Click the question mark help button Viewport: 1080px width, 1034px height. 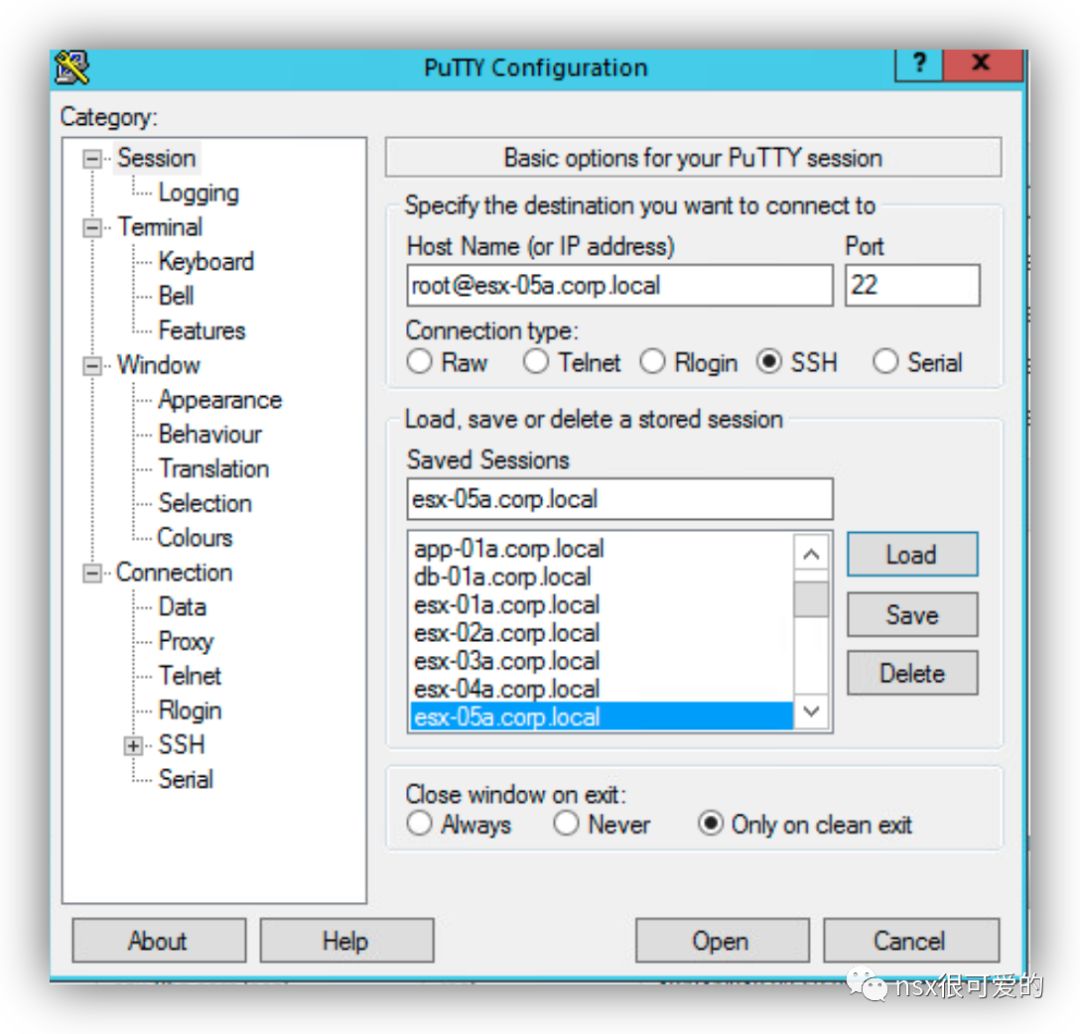click(919, 64)
